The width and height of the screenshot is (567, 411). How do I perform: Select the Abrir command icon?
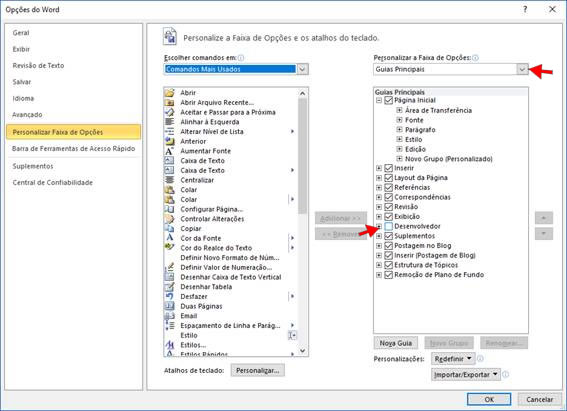pyautogui.click(x=169, y=93)
